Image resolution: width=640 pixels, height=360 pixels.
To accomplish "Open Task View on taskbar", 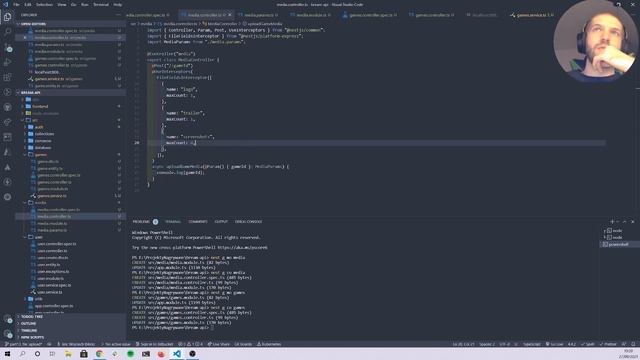I will [52, 354].
